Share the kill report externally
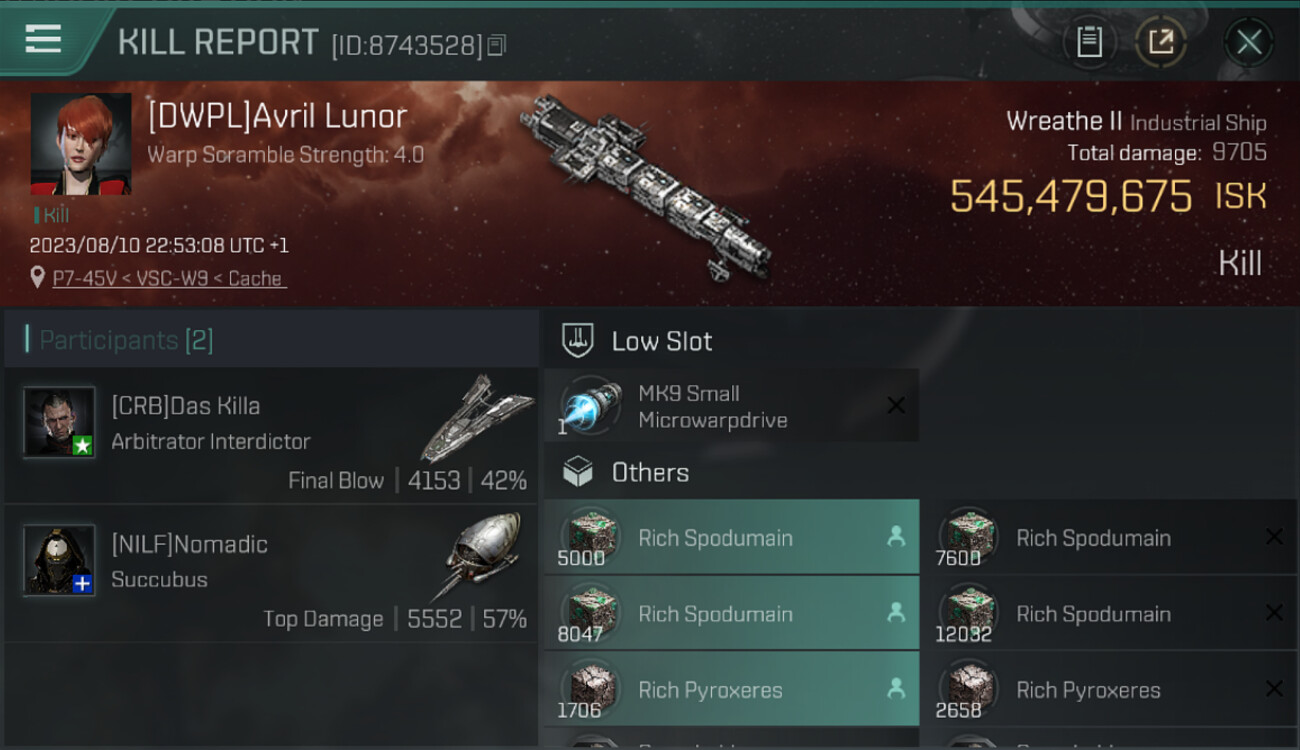This screenshot has height=750, width=1300. coord(1160,42)
